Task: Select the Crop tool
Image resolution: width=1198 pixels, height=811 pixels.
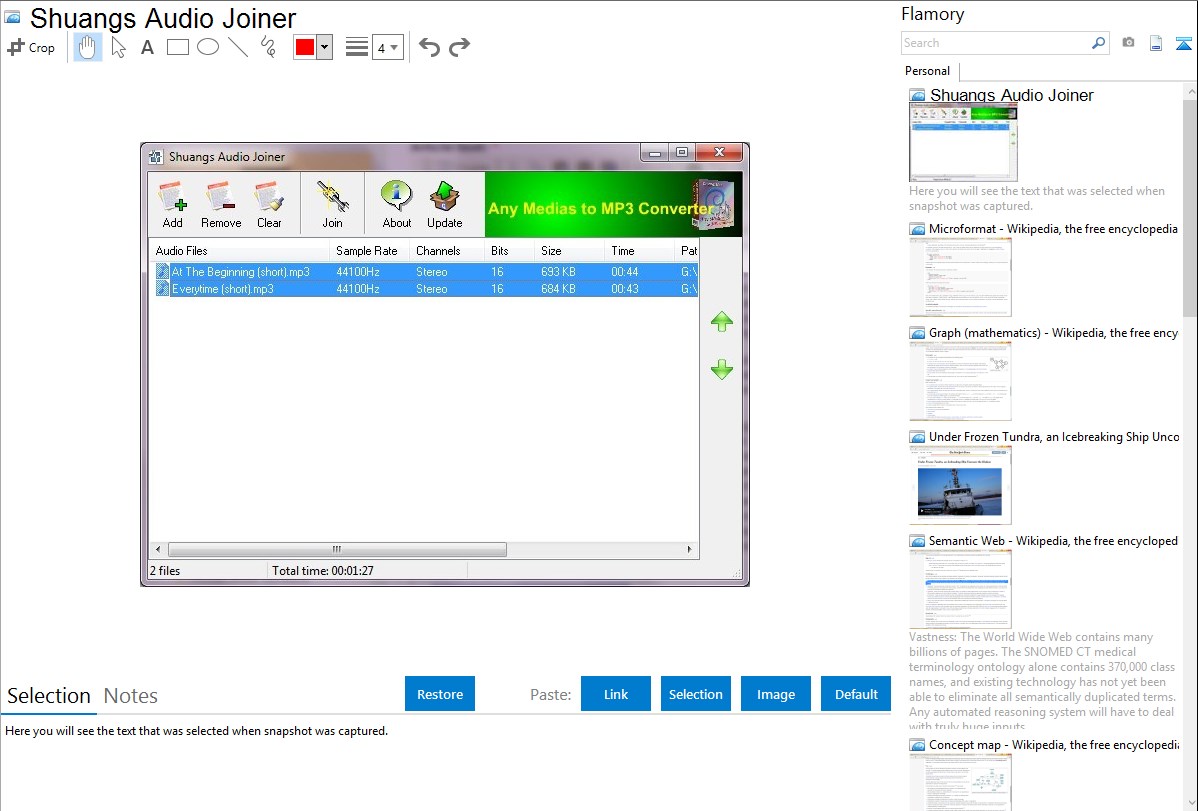Action: (x=31, y=47)
